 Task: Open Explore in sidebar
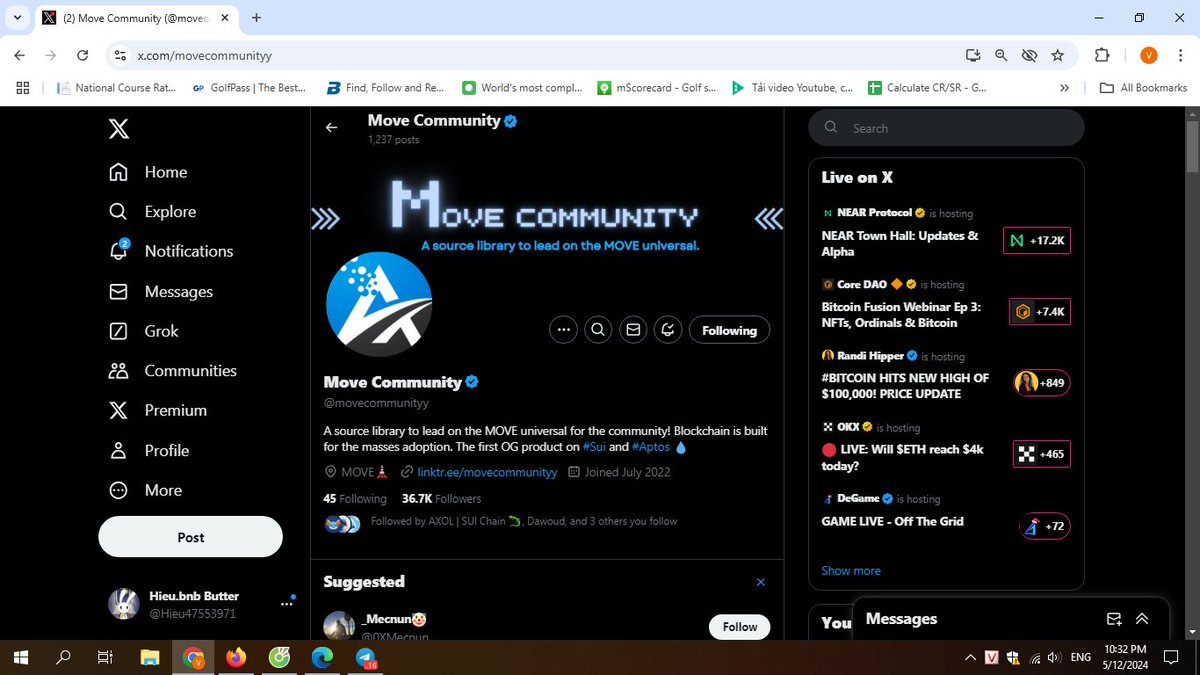(152, 212)
